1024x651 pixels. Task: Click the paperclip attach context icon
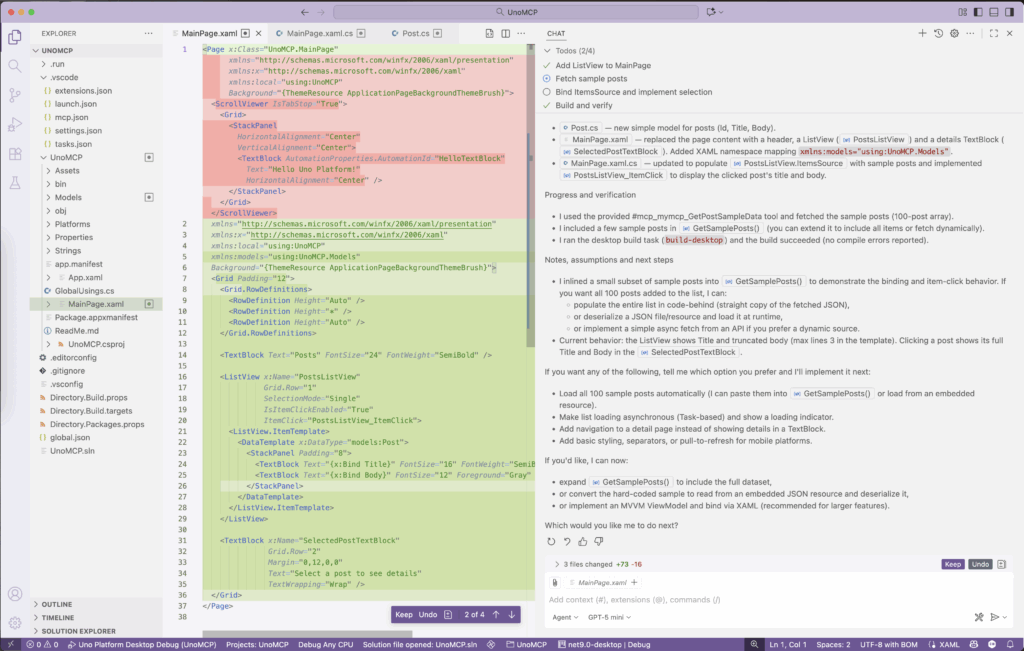coord(556,582)
